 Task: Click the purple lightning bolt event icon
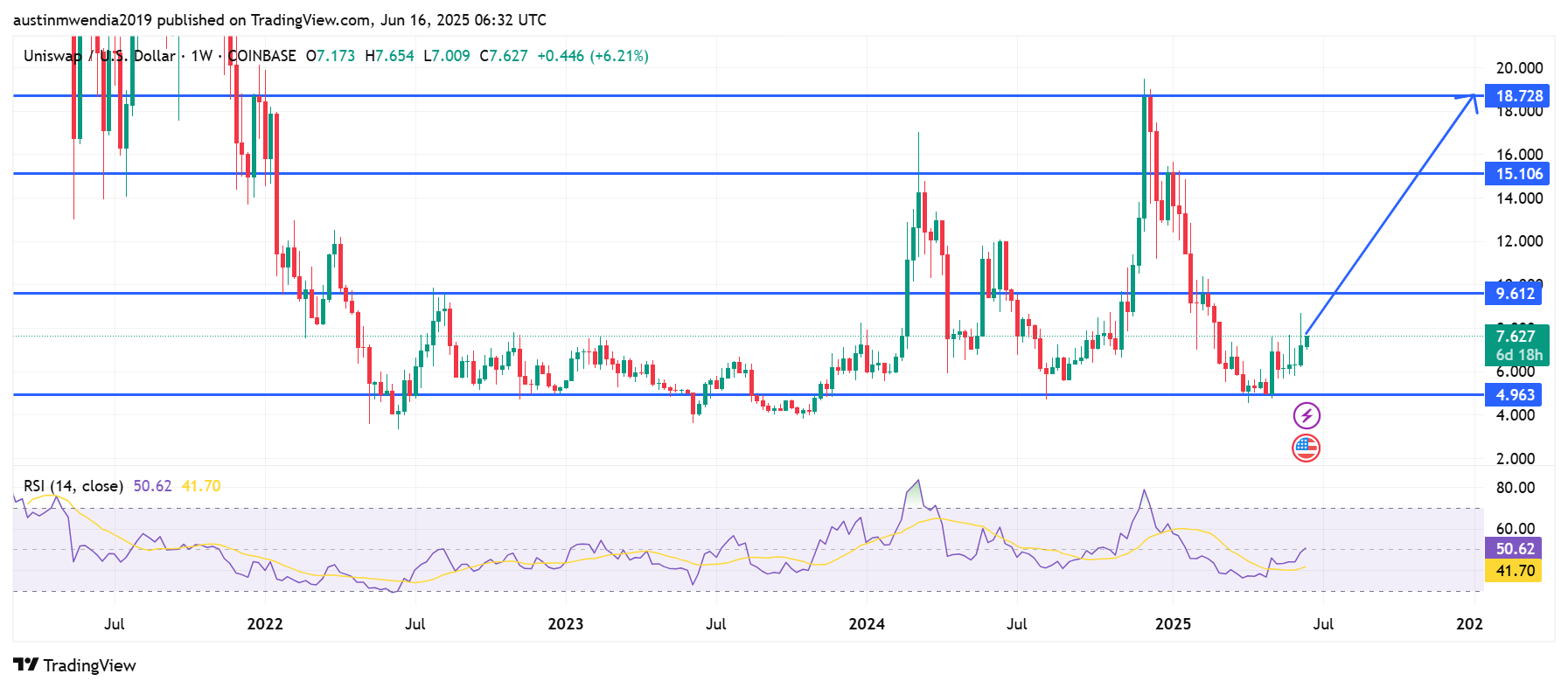click(x=1307, y=415)
